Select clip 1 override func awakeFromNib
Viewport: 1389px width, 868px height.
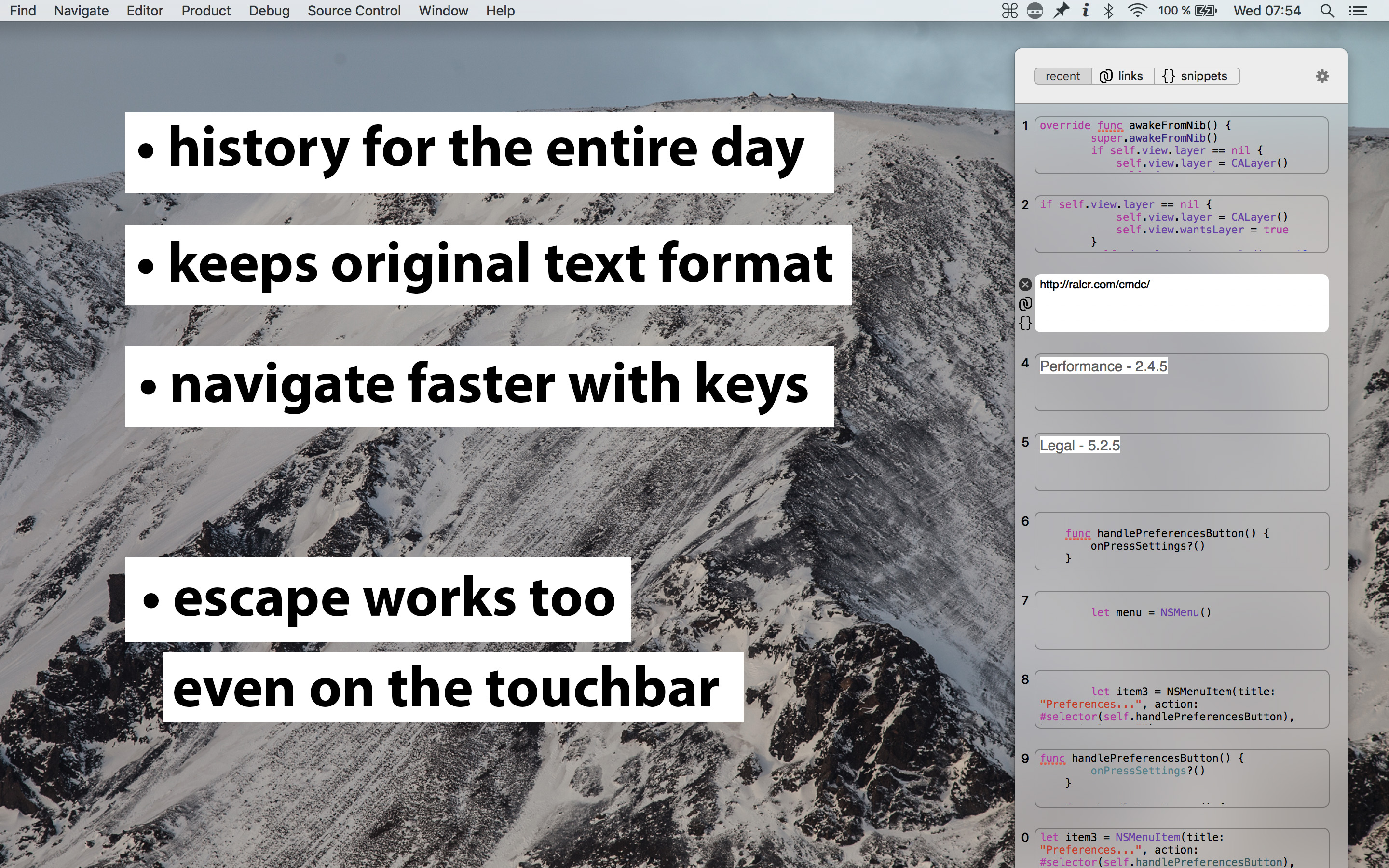(1181, 145)
